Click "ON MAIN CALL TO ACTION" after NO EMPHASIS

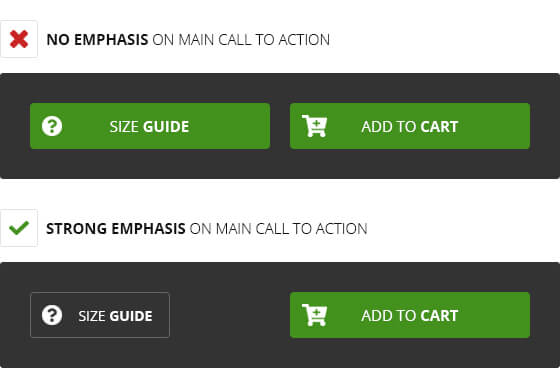241,40
